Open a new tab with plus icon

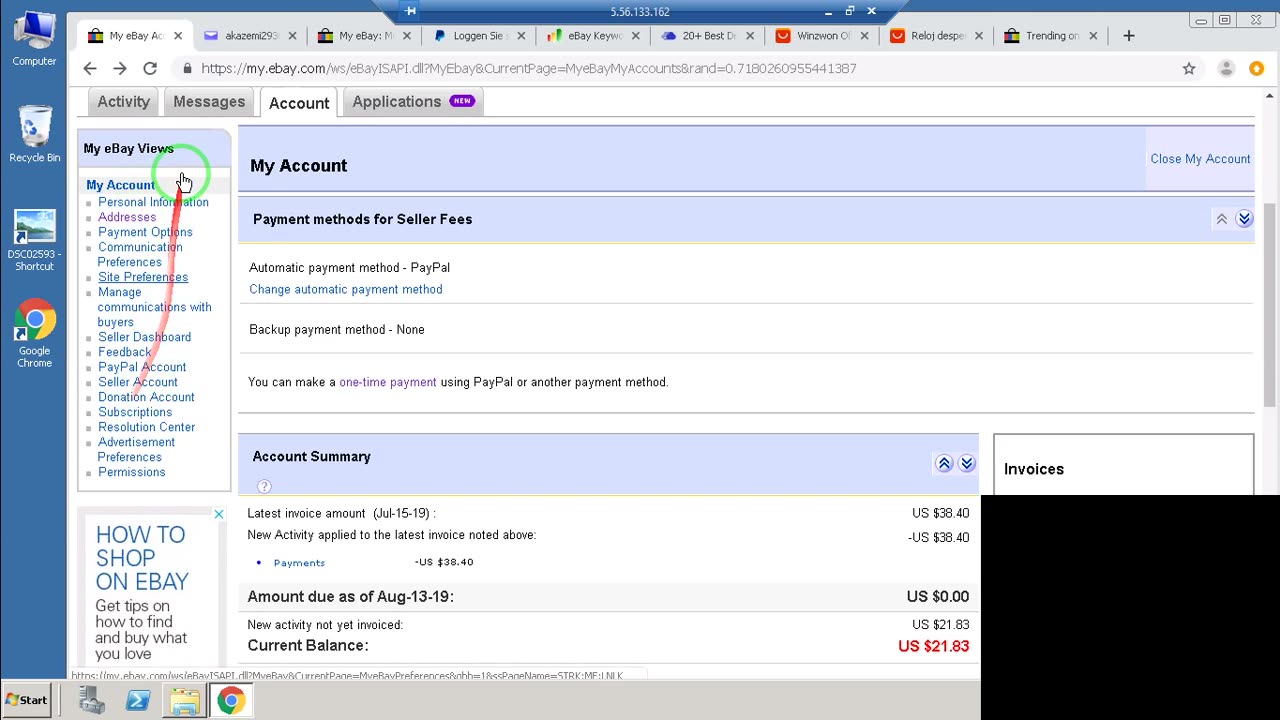[x=1129, y=36]
